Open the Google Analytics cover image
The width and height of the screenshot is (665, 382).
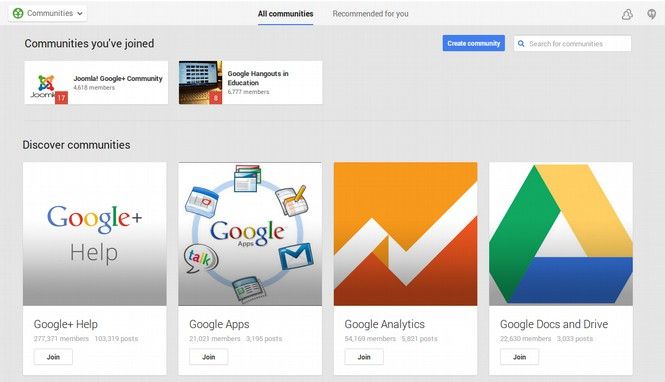pos(405,234)
